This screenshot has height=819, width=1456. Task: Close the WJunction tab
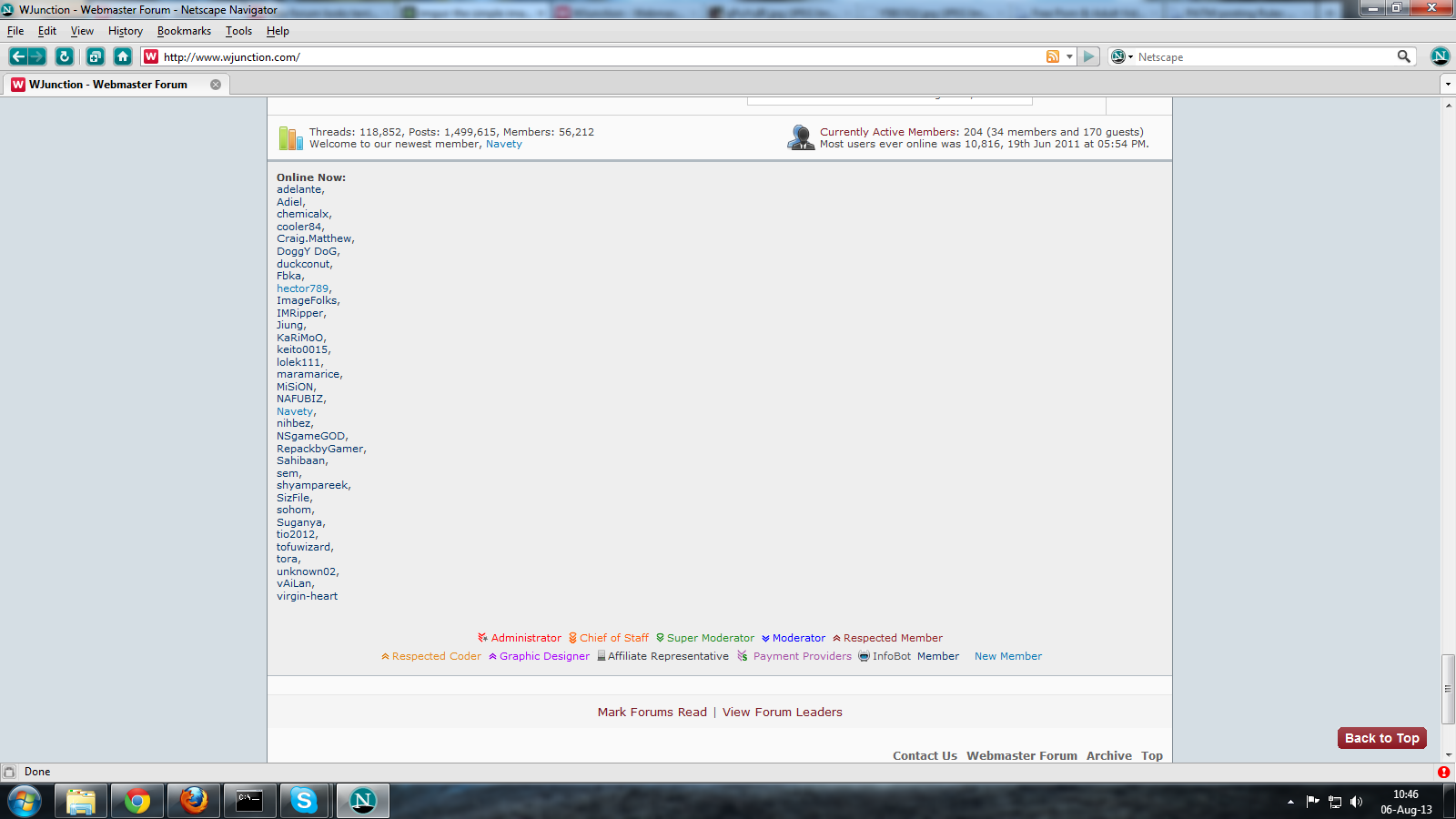click(216, 85)
